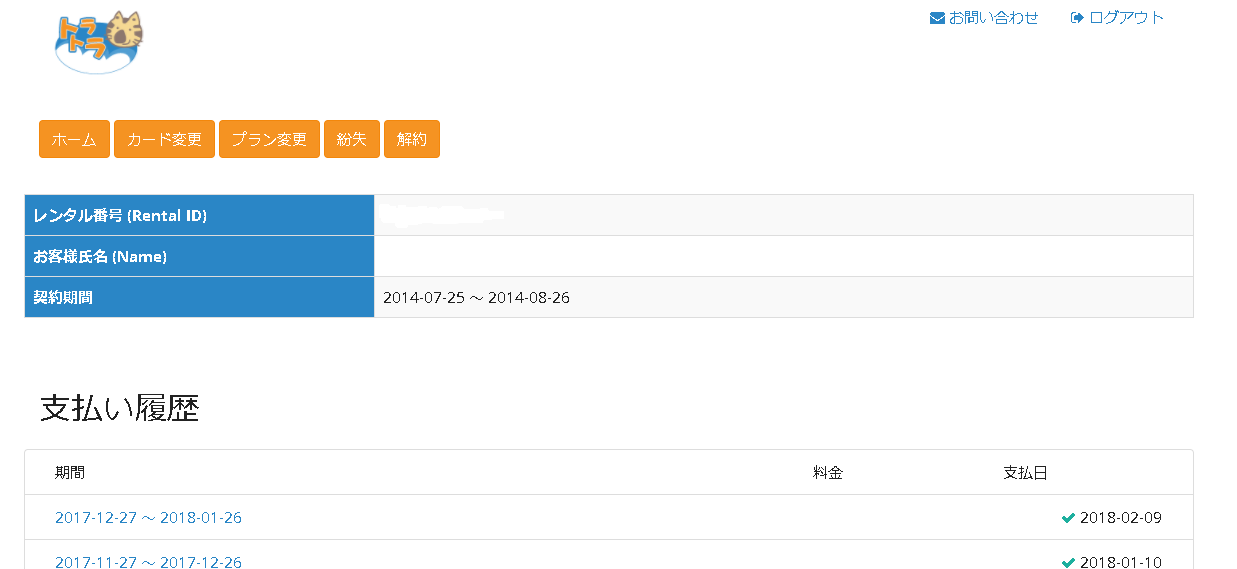1237x569 pixels.
Task: Choose the プラン変更 plan change button
Action: click(x=269, y=139)
